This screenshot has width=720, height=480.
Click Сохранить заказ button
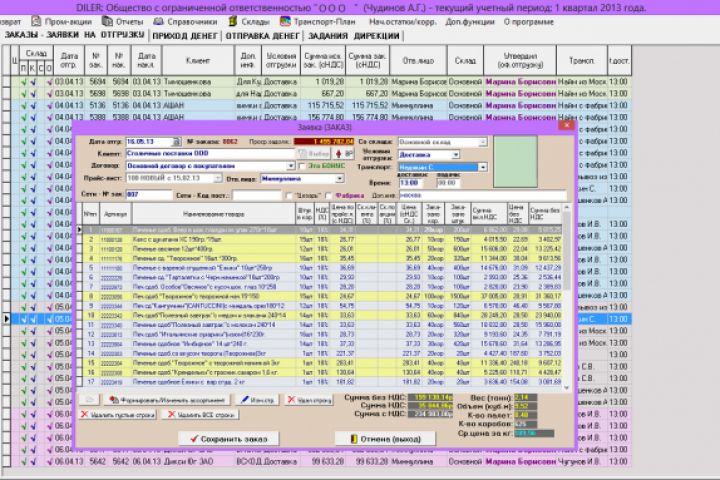[229, 439]
